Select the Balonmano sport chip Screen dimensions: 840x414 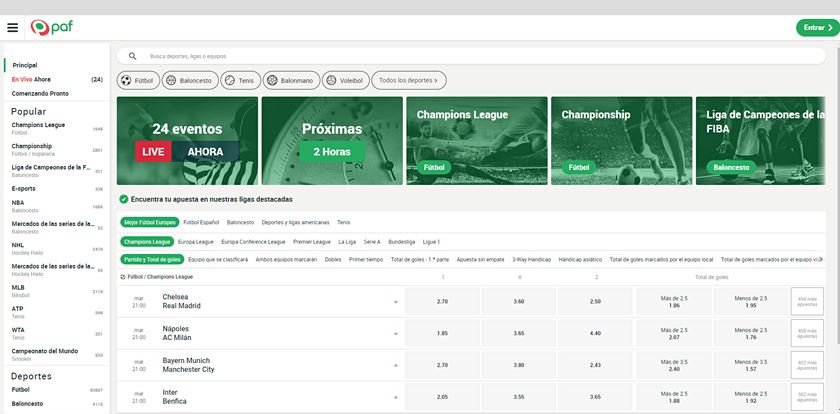pos(291,80)
